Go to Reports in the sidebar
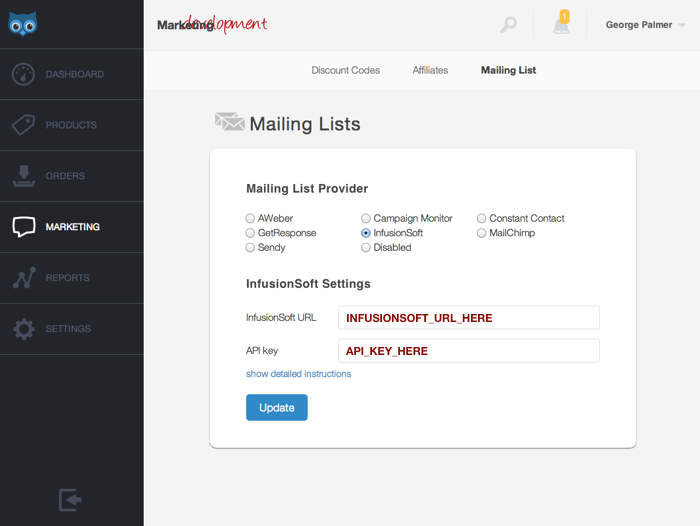Viewport: 700px width, 526px height. pyautogui.click(x=67, y=278)
